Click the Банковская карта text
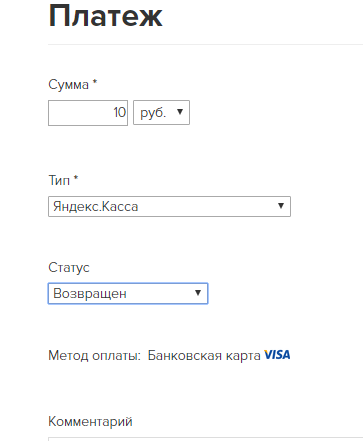 point(204,356)
